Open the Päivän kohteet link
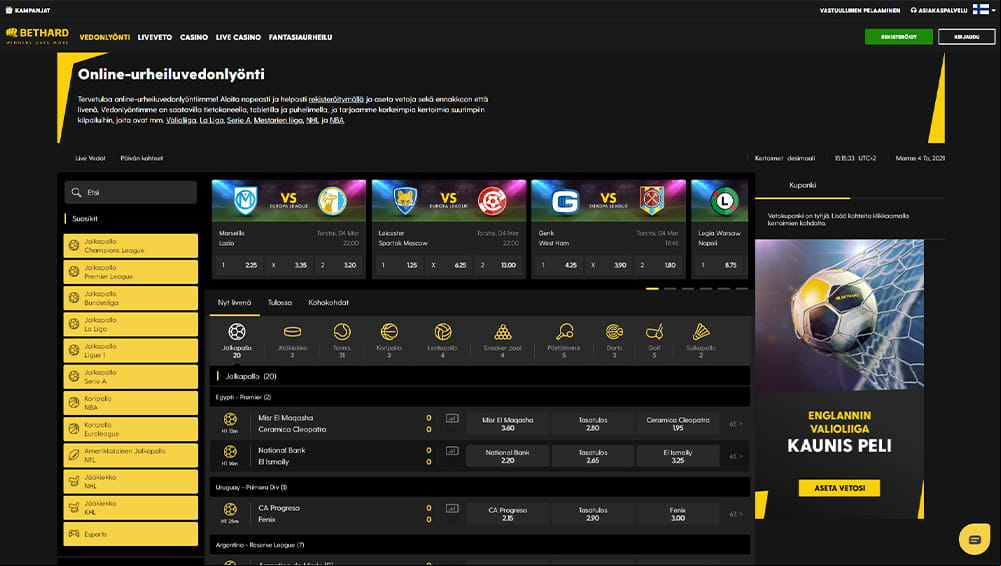Image resolution: width=1001 pixels, height=566 pixels. (142, 158)
